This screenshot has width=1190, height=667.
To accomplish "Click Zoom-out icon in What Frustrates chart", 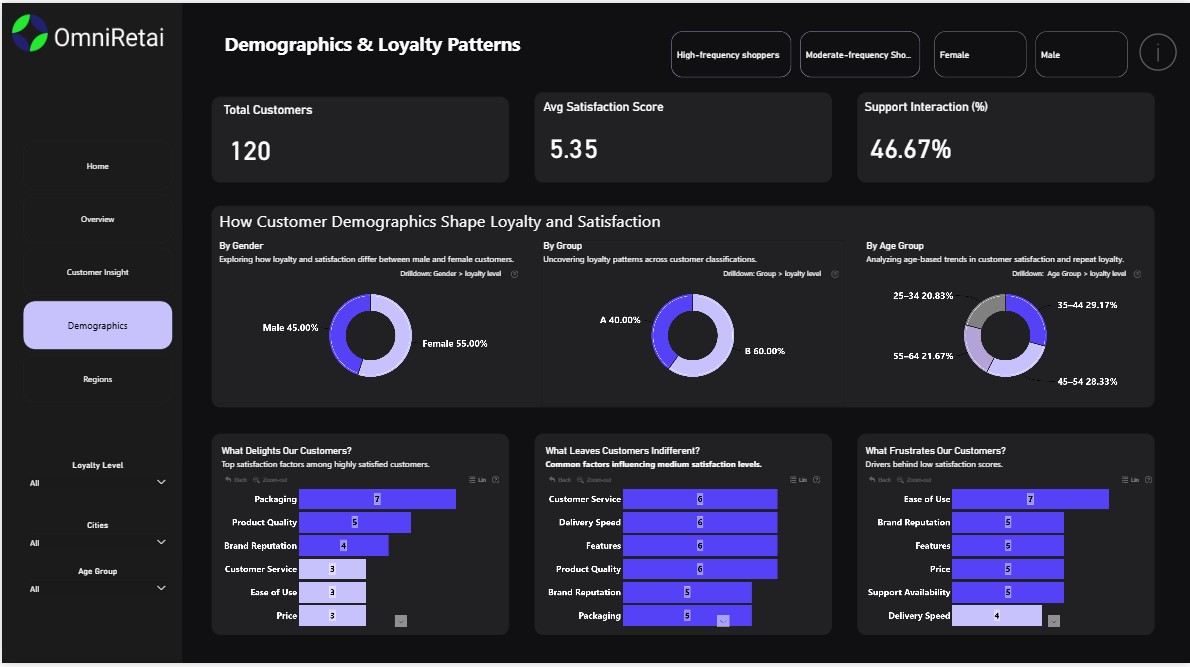I will (x=915, y=480).
